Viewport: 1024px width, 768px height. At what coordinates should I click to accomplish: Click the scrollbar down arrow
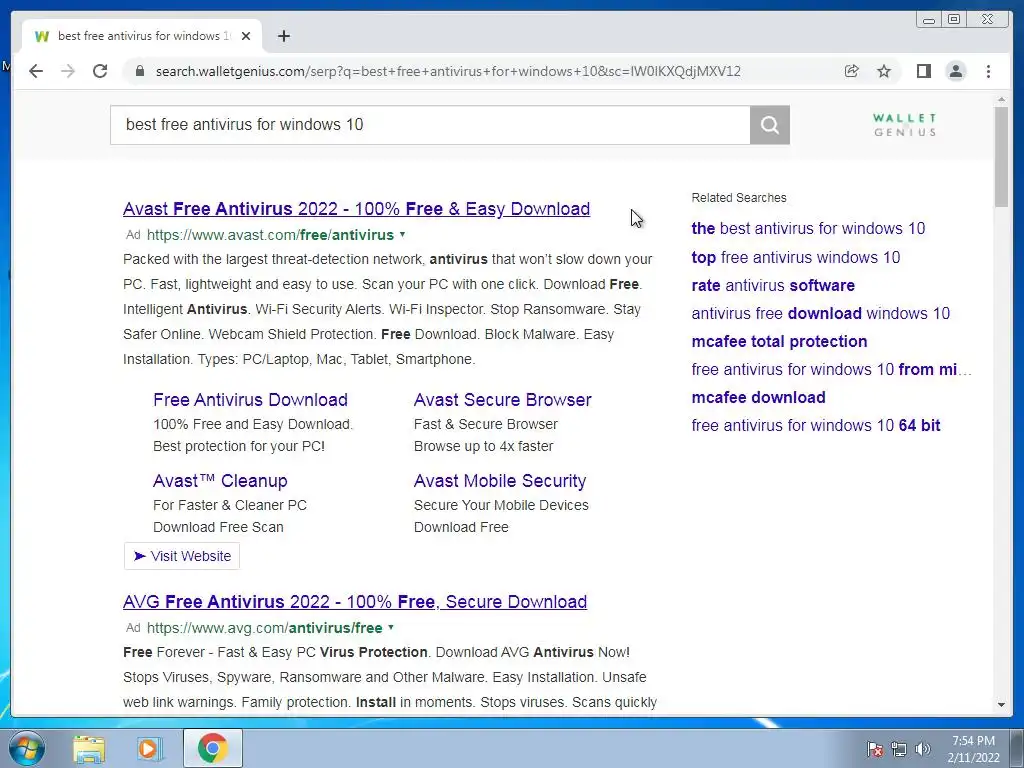click(1001, 705)
